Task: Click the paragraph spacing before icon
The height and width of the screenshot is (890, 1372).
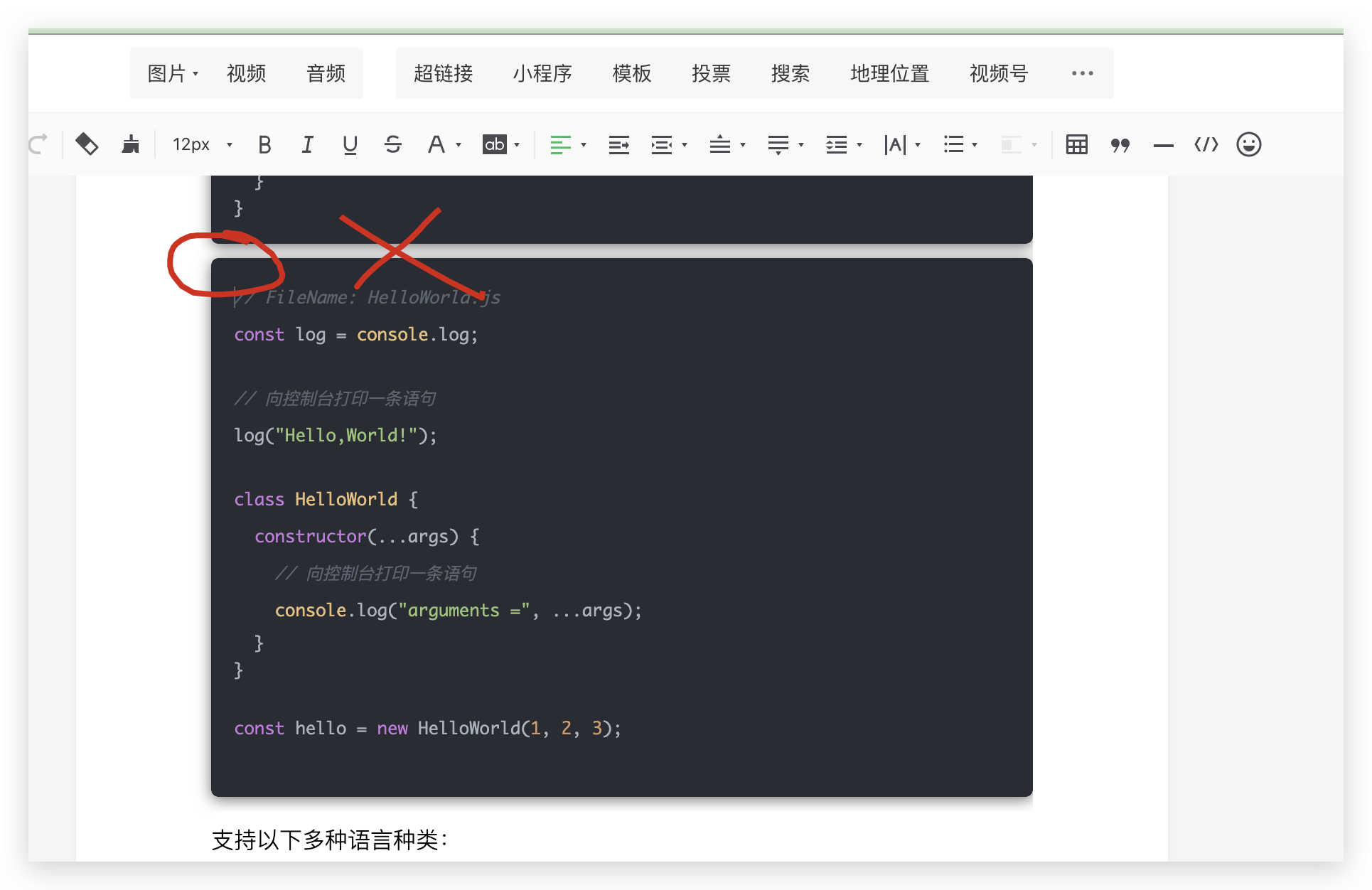Action: [x=719, y=145]
